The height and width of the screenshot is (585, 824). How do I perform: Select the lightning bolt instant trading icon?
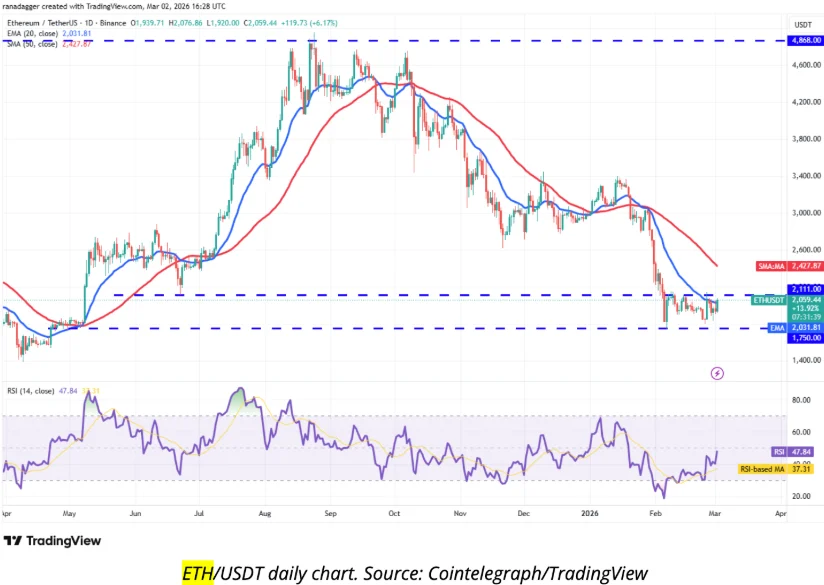pyautogui.click(x=718, y=373)
